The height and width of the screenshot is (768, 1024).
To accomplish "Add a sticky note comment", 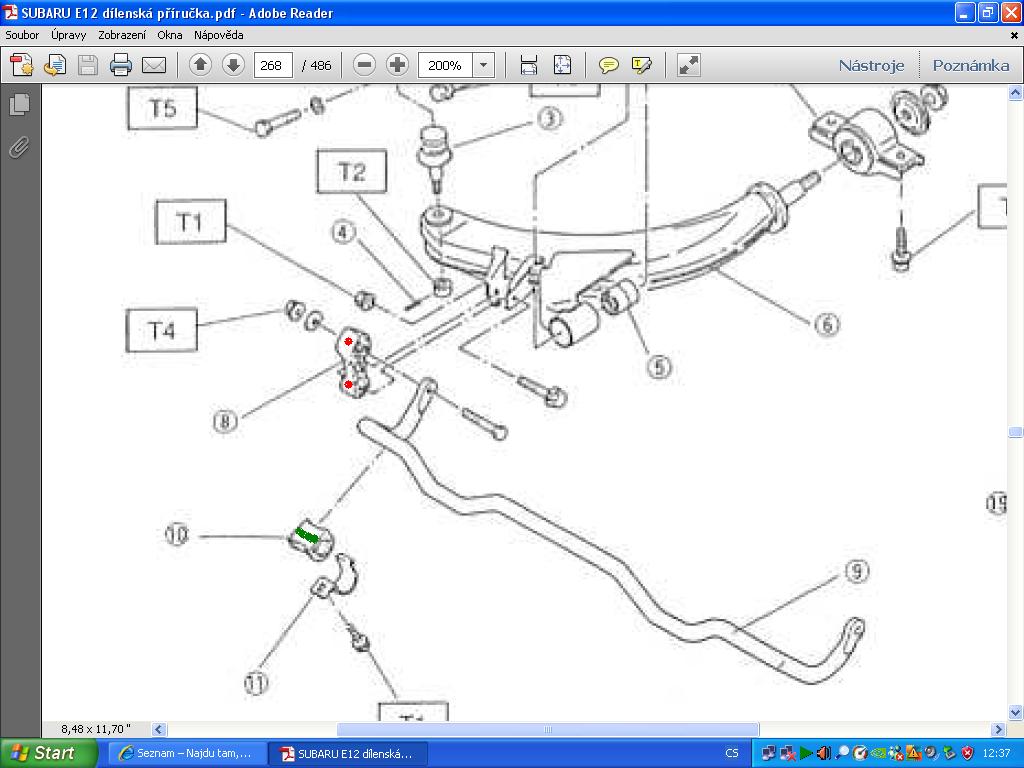I will (609, 65).
